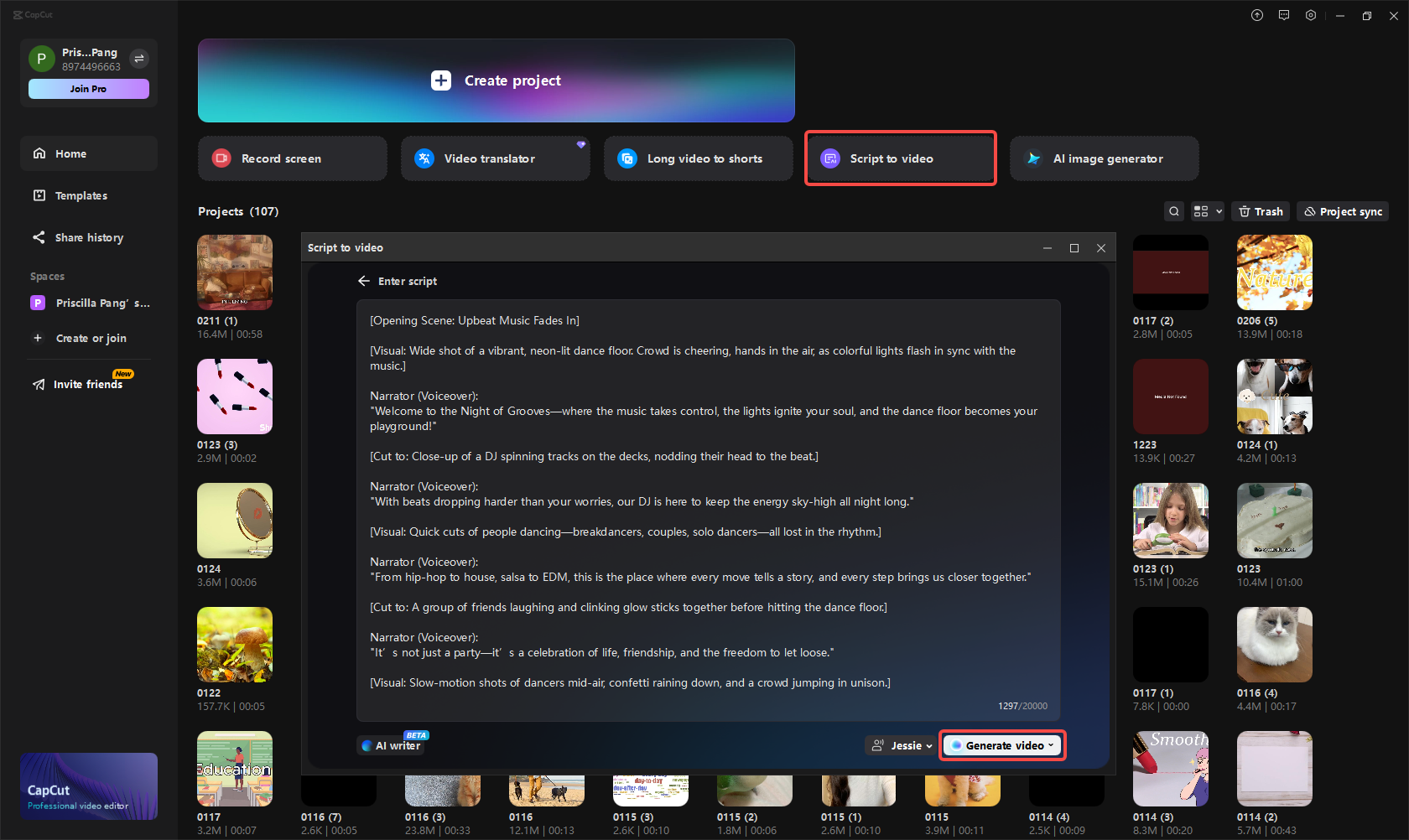Screen dimensions: 1409x840
Task: Click the 1297/20000 character counter
Action: [1022, 706]
